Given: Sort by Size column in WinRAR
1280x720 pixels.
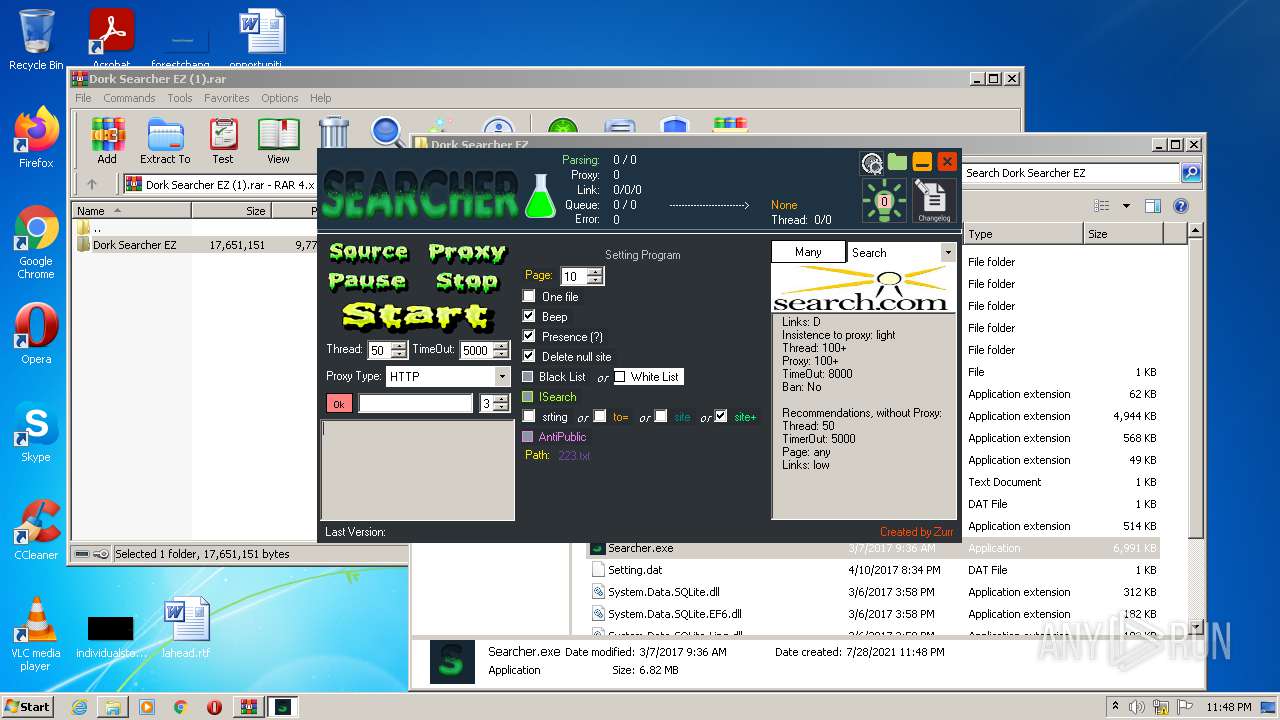Looking at the screenshot, I should pos(233,210).
